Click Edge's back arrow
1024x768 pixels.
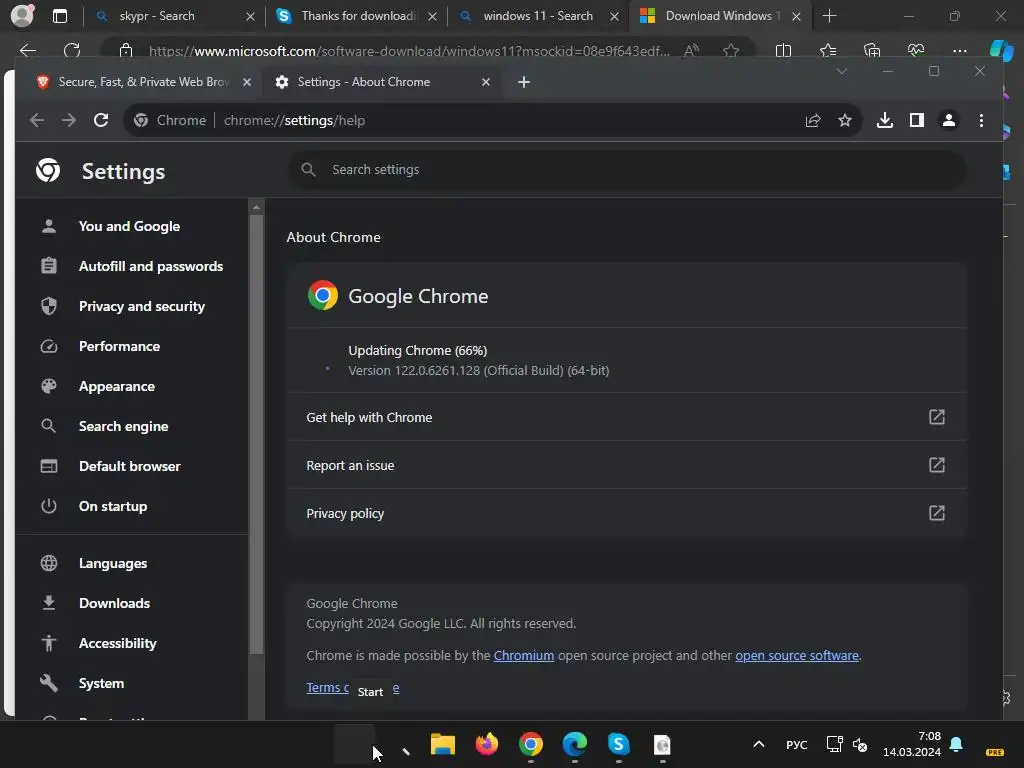pyautogui.click(x=28, y=50)
